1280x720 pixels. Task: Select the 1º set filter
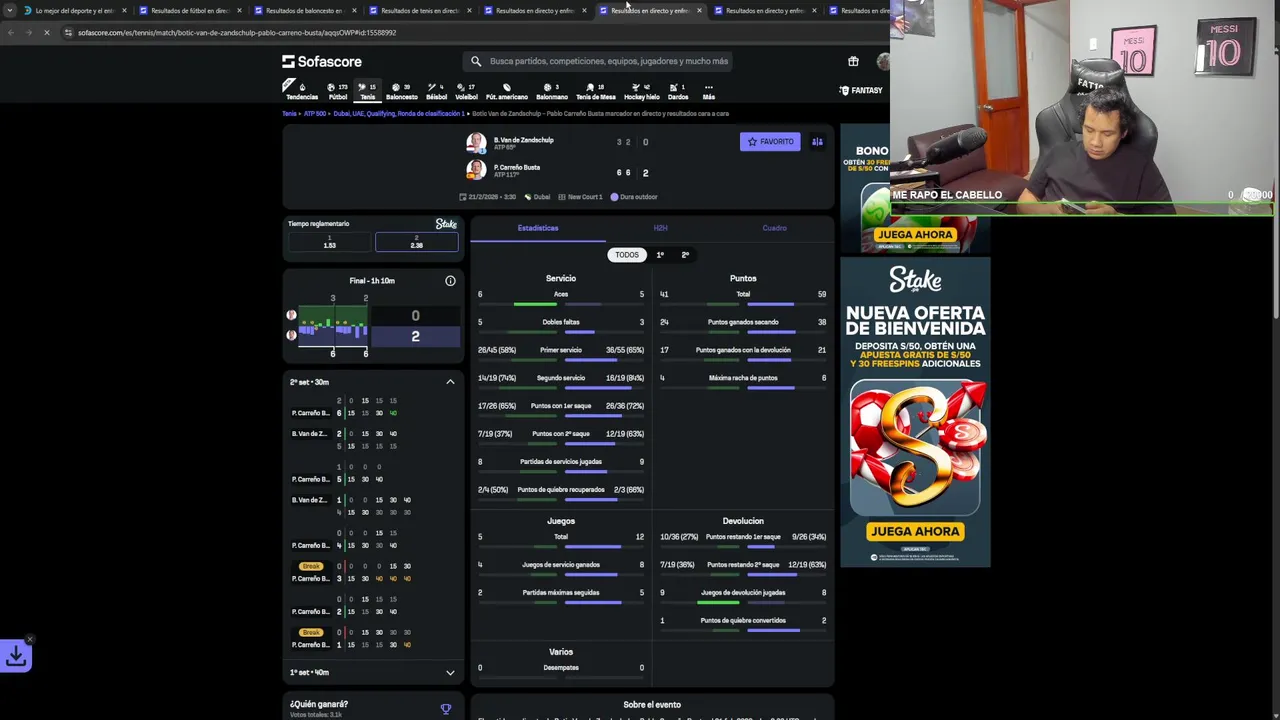(660, 255)
